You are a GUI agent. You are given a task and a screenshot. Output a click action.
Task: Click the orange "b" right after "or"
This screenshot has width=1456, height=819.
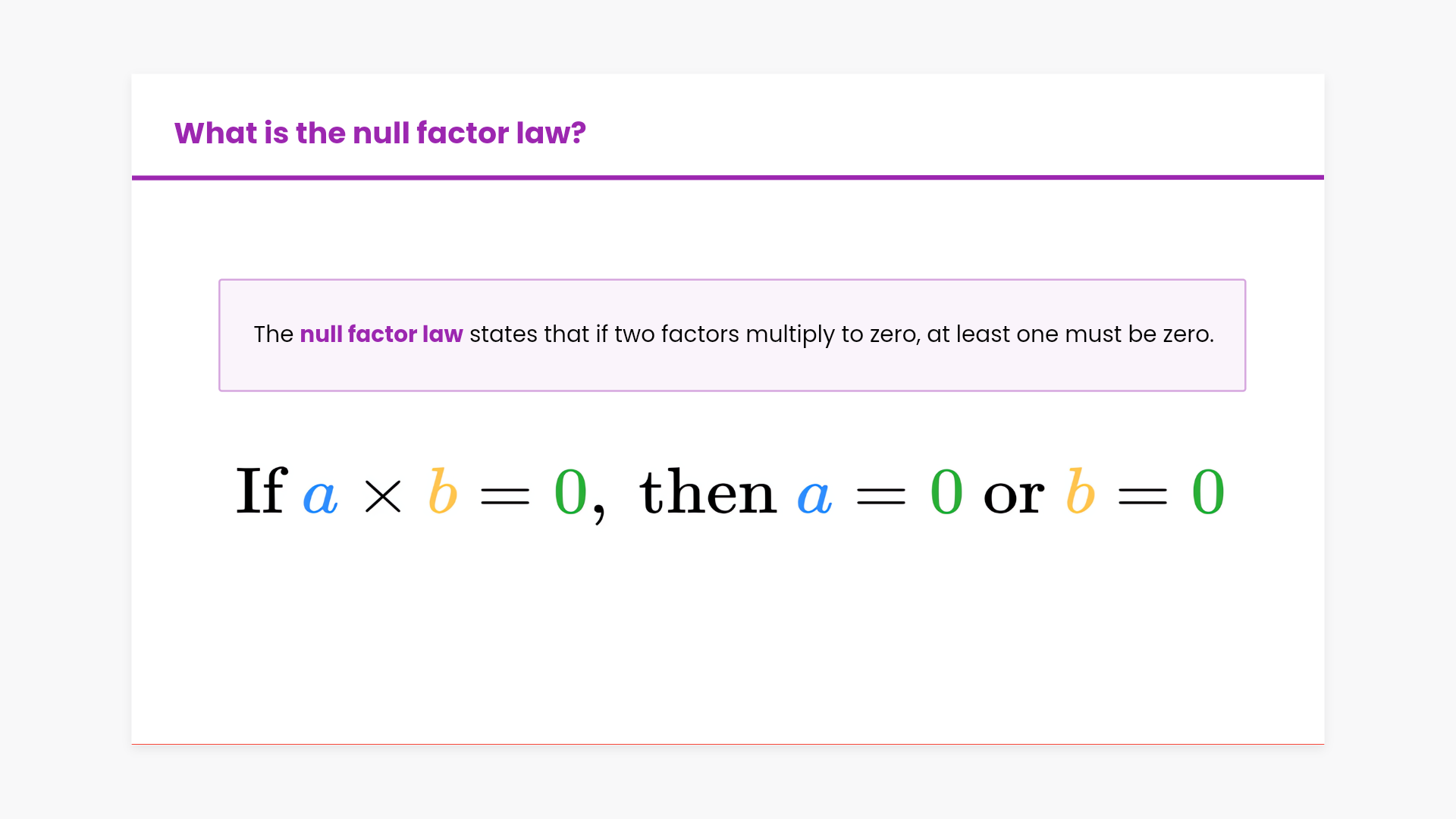pos(1081,491)
